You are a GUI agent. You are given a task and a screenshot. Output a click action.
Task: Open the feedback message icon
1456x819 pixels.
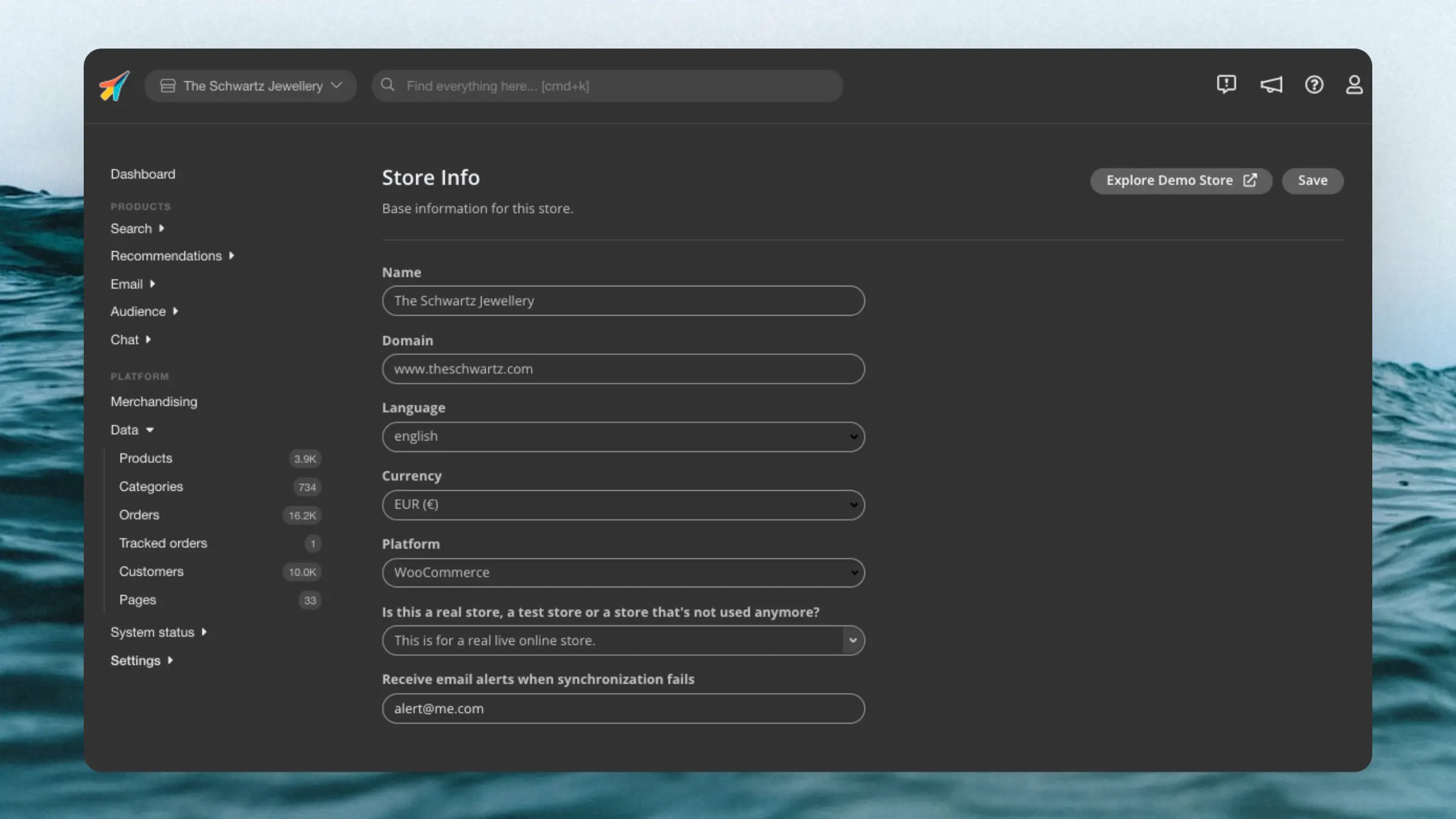click(1226, 84)
